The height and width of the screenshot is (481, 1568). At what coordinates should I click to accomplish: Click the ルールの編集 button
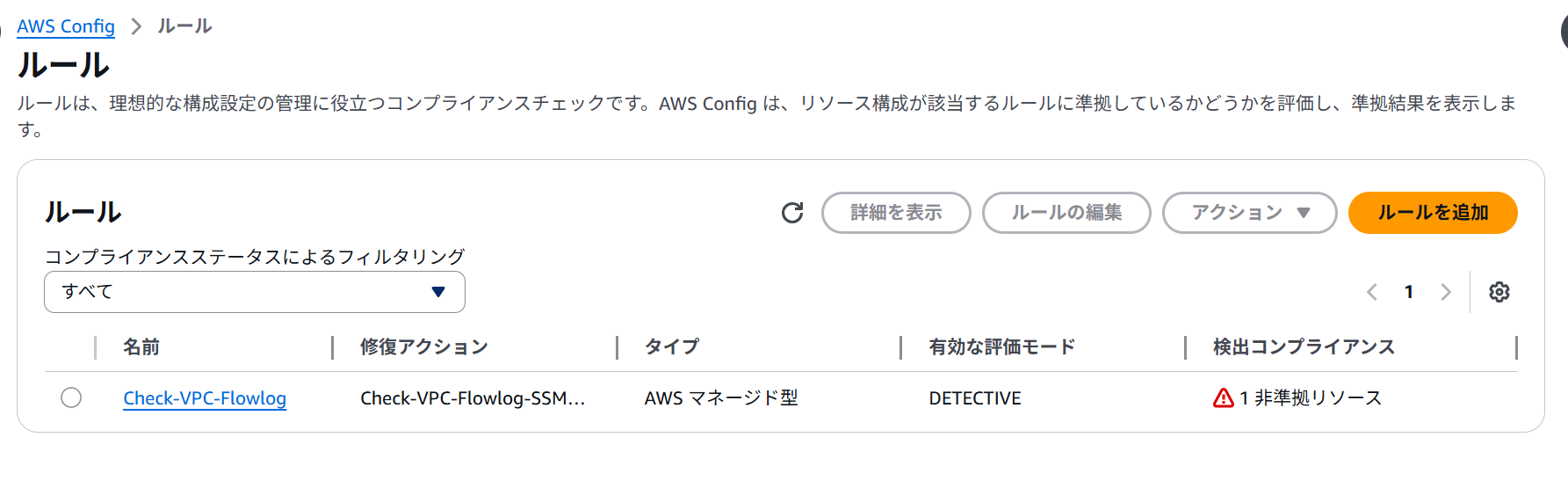pos(1066,213)
